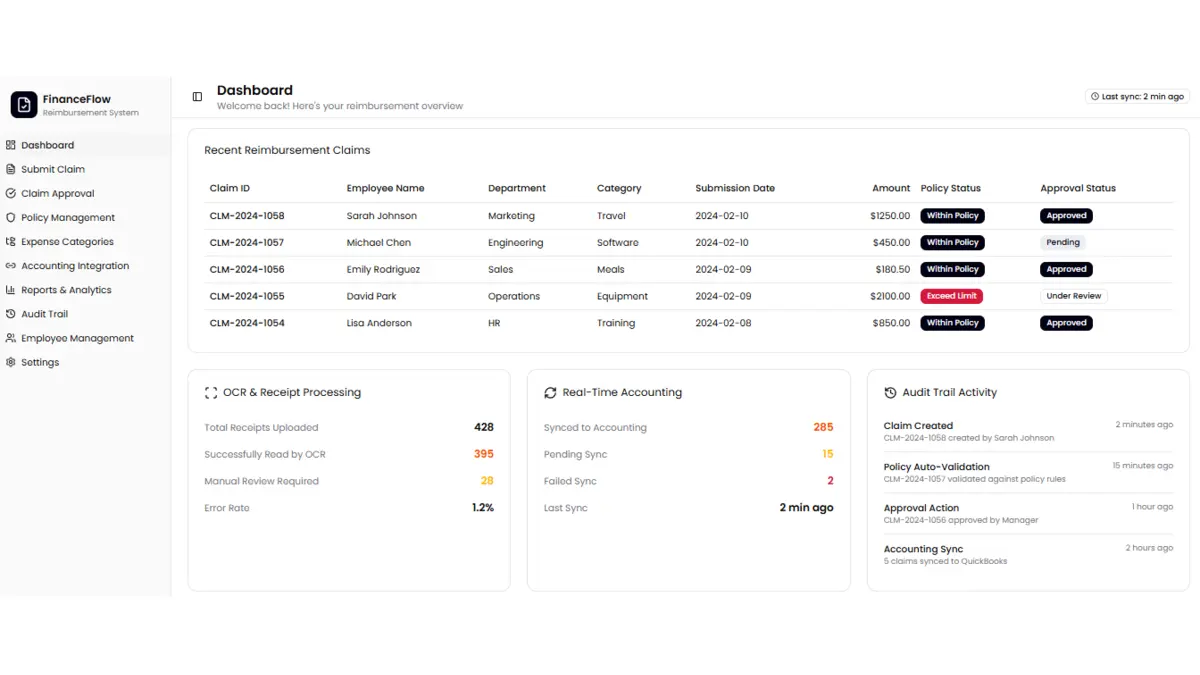Toggle the sidebar collapse icon
Image resolution: width=1200 pixels, height=675 pixels.
tap(197, 97)
